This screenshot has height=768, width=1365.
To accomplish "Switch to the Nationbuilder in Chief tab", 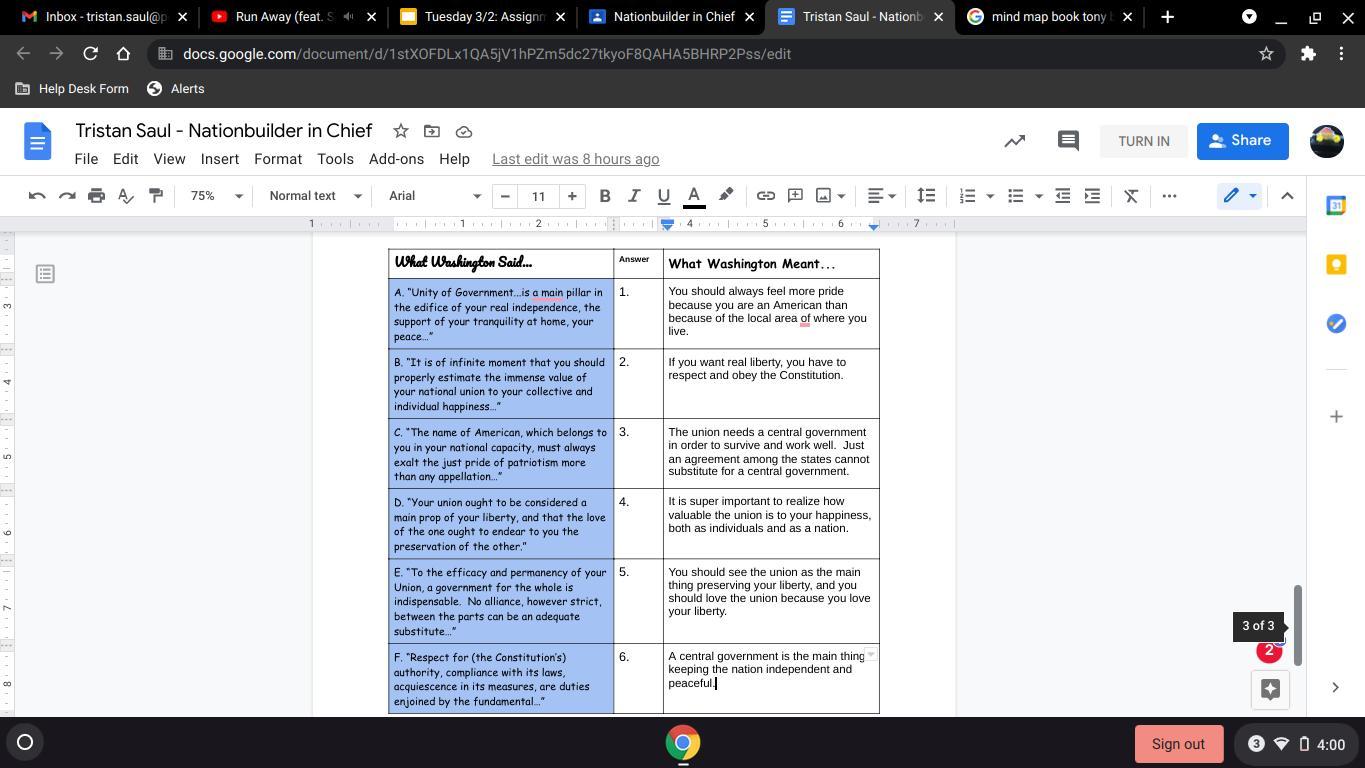I will [667, 16].
